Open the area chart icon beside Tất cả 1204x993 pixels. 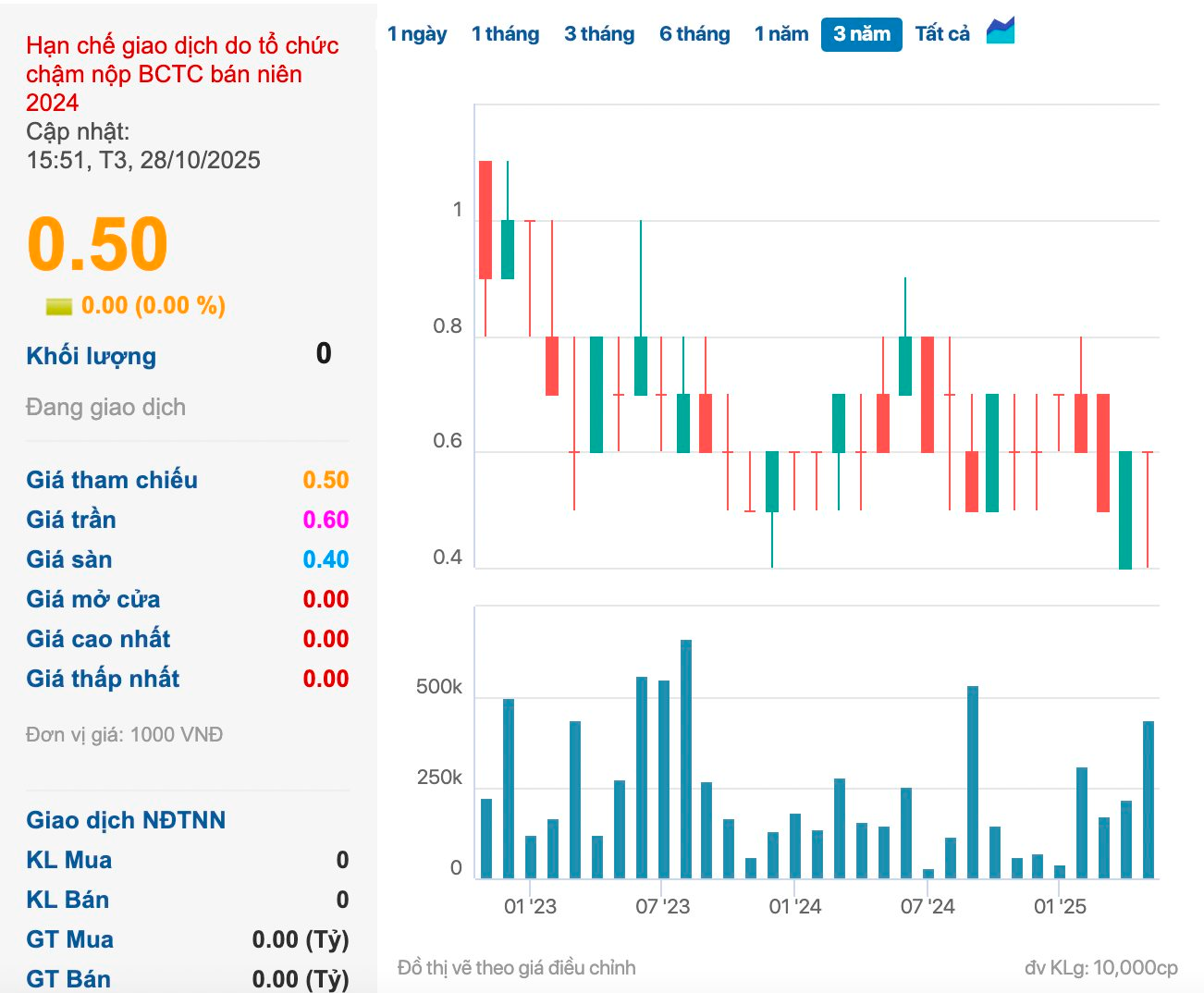point(1000,31)
